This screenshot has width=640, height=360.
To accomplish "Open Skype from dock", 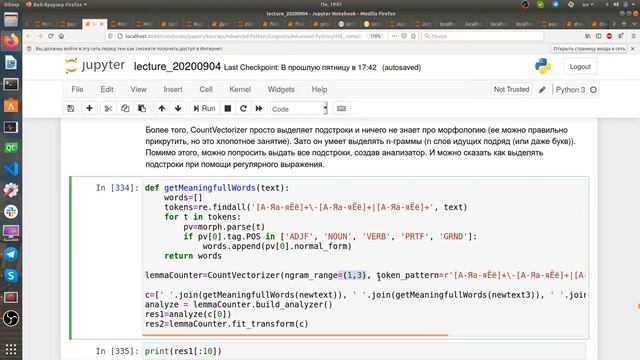I will point(11,276).
